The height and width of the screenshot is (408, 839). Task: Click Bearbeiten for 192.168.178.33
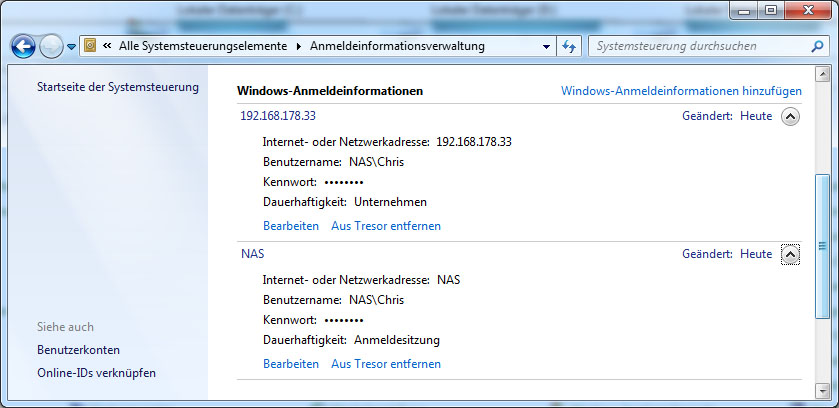tap(291, 226)
